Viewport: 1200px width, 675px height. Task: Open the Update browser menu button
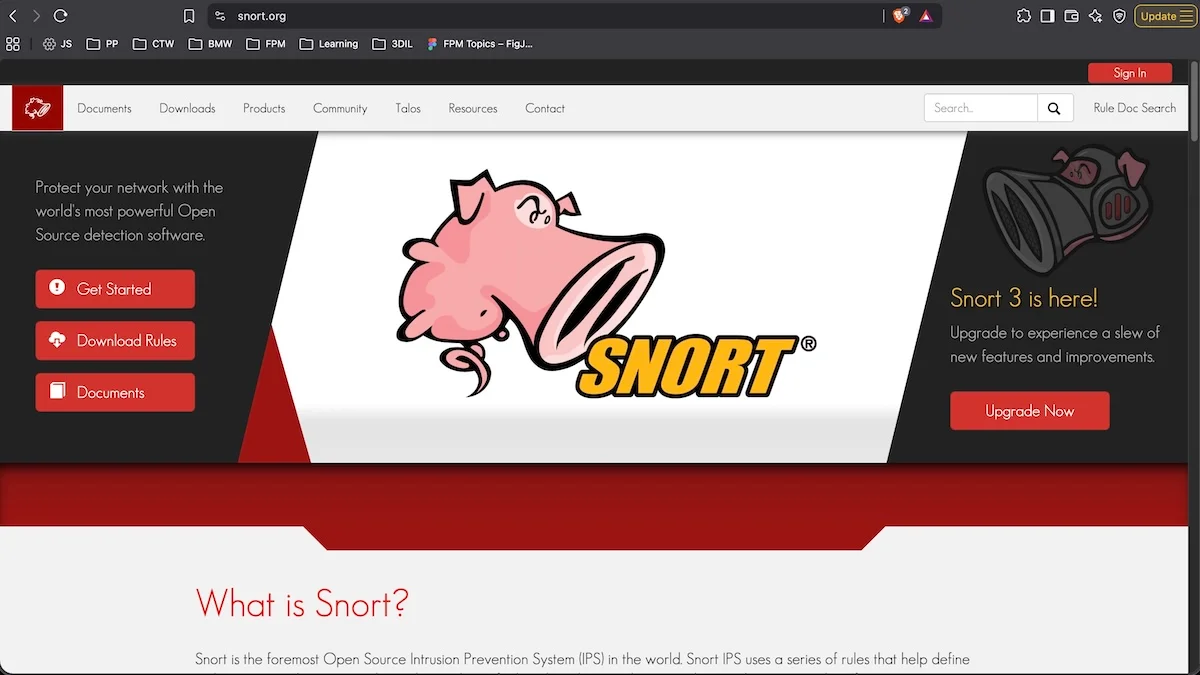[1166, 16]
